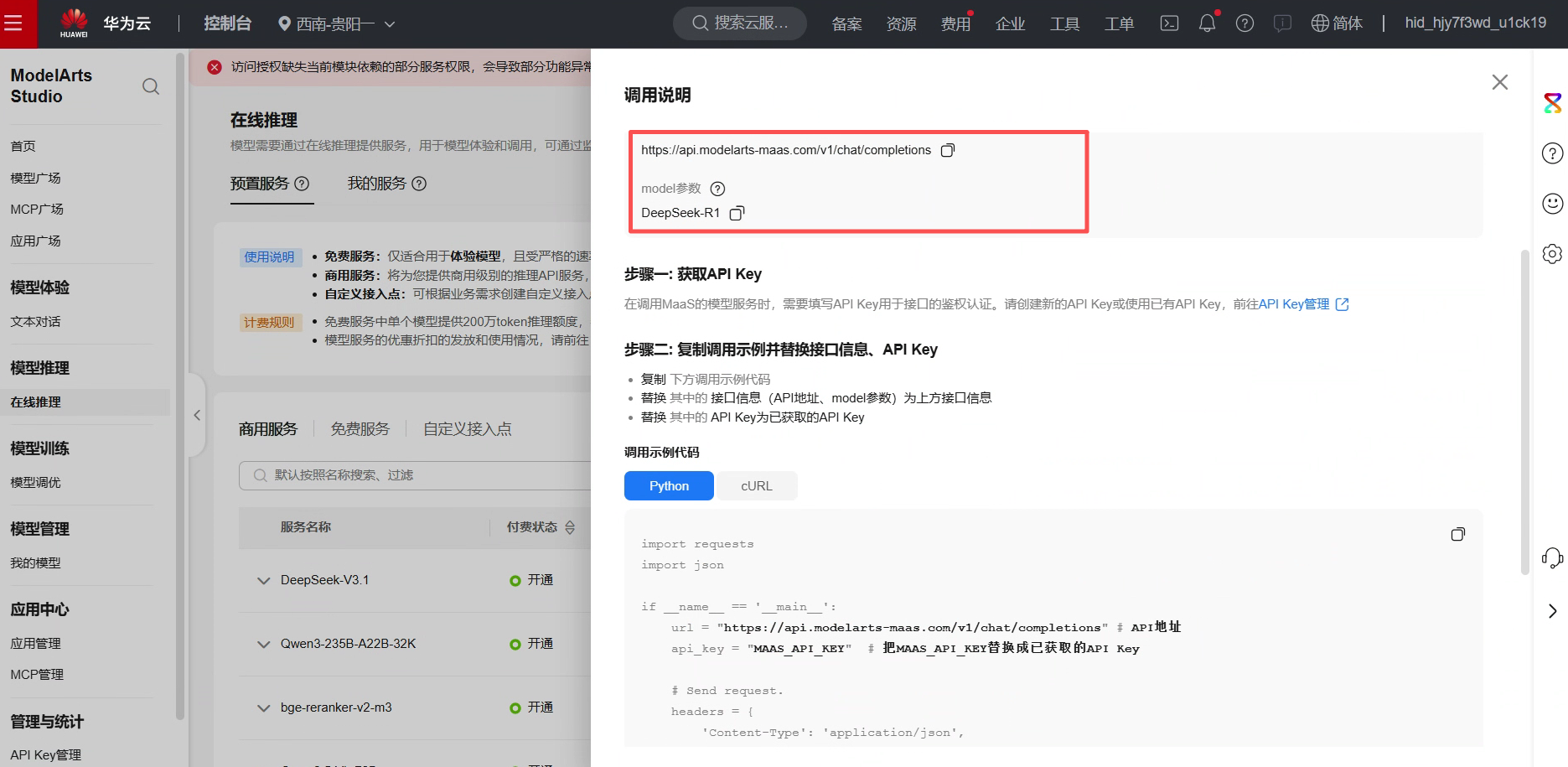Open 资源 in top navigation
Image resolution: width=1568 pixels, height=767 pixels.
point(902,24)
